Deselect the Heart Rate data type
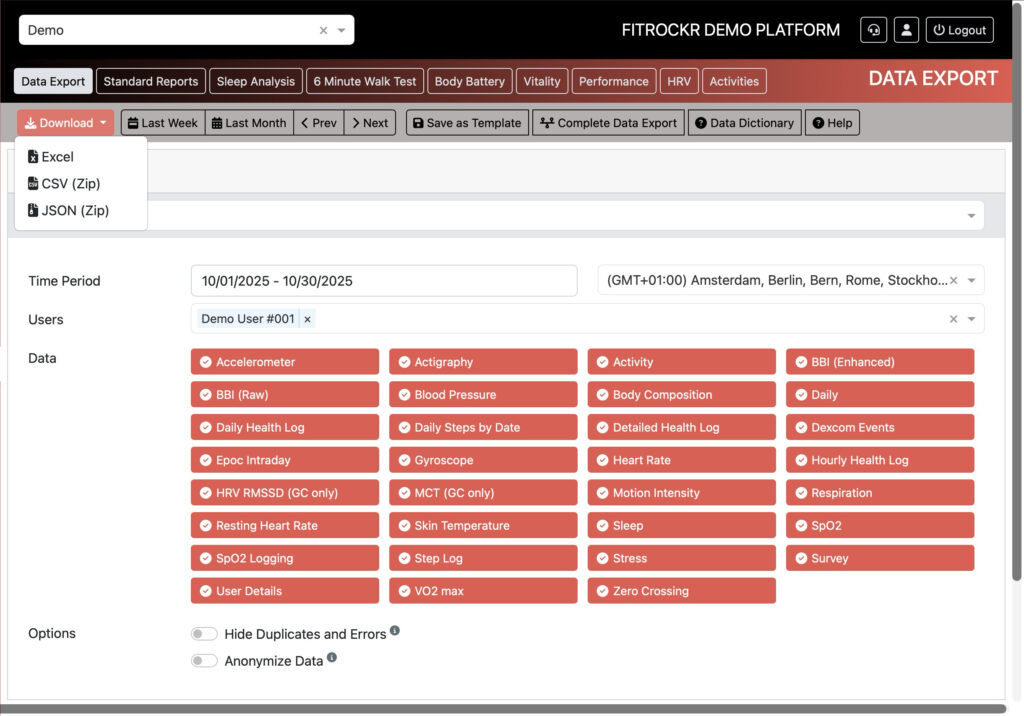Screen dimensions: 1024x716 click(x=681, y=460)
